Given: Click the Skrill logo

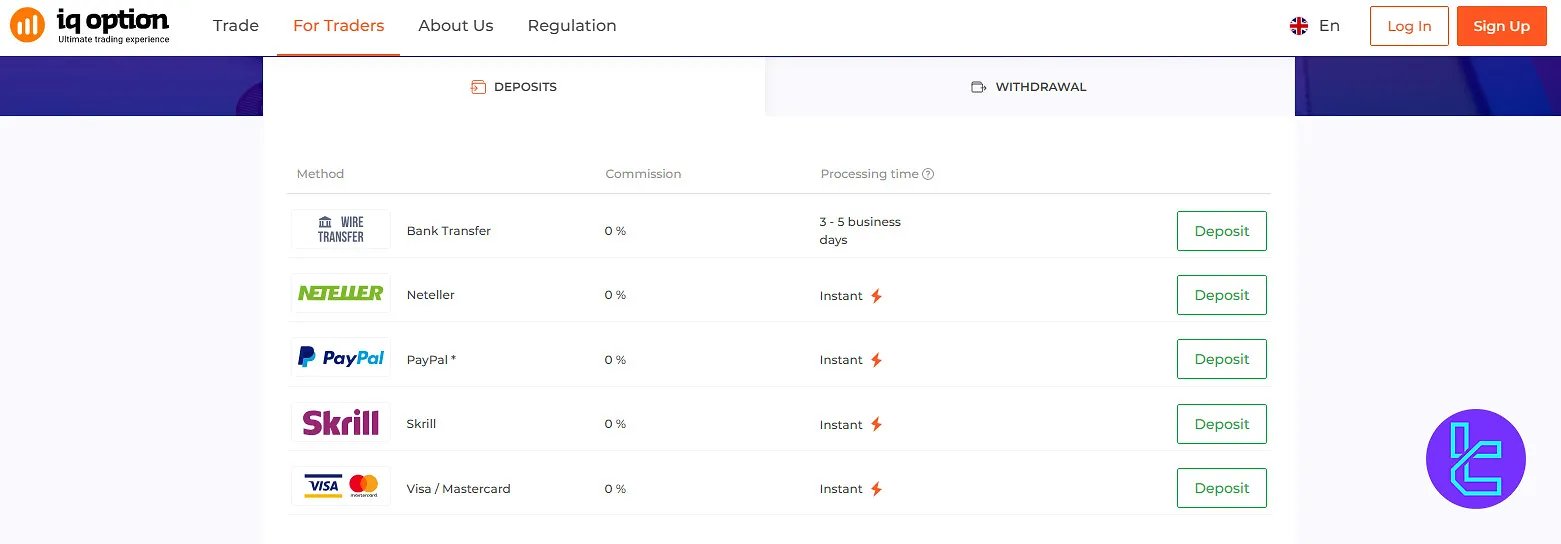Looking at the screenshot, I should [x=340, y=423].
